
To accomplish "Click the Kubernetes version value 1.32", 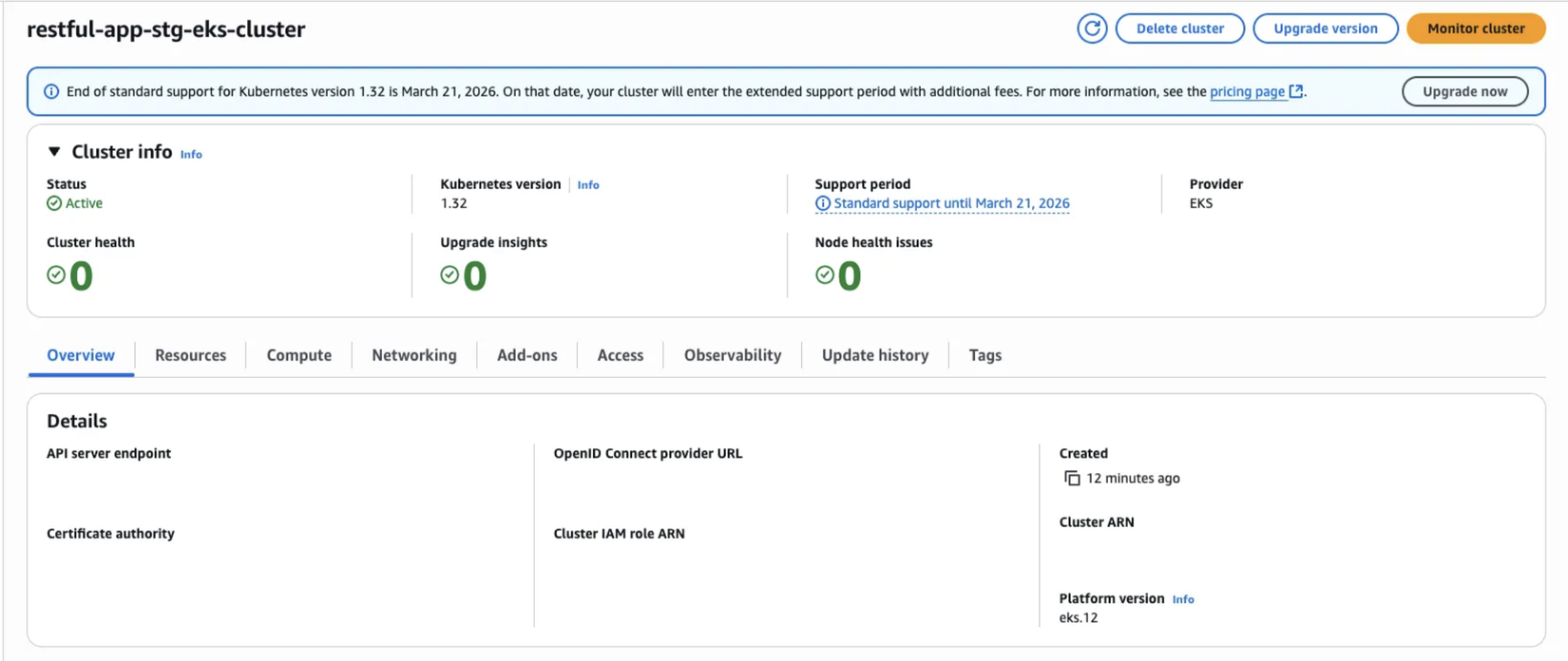I will pos(453,203).
